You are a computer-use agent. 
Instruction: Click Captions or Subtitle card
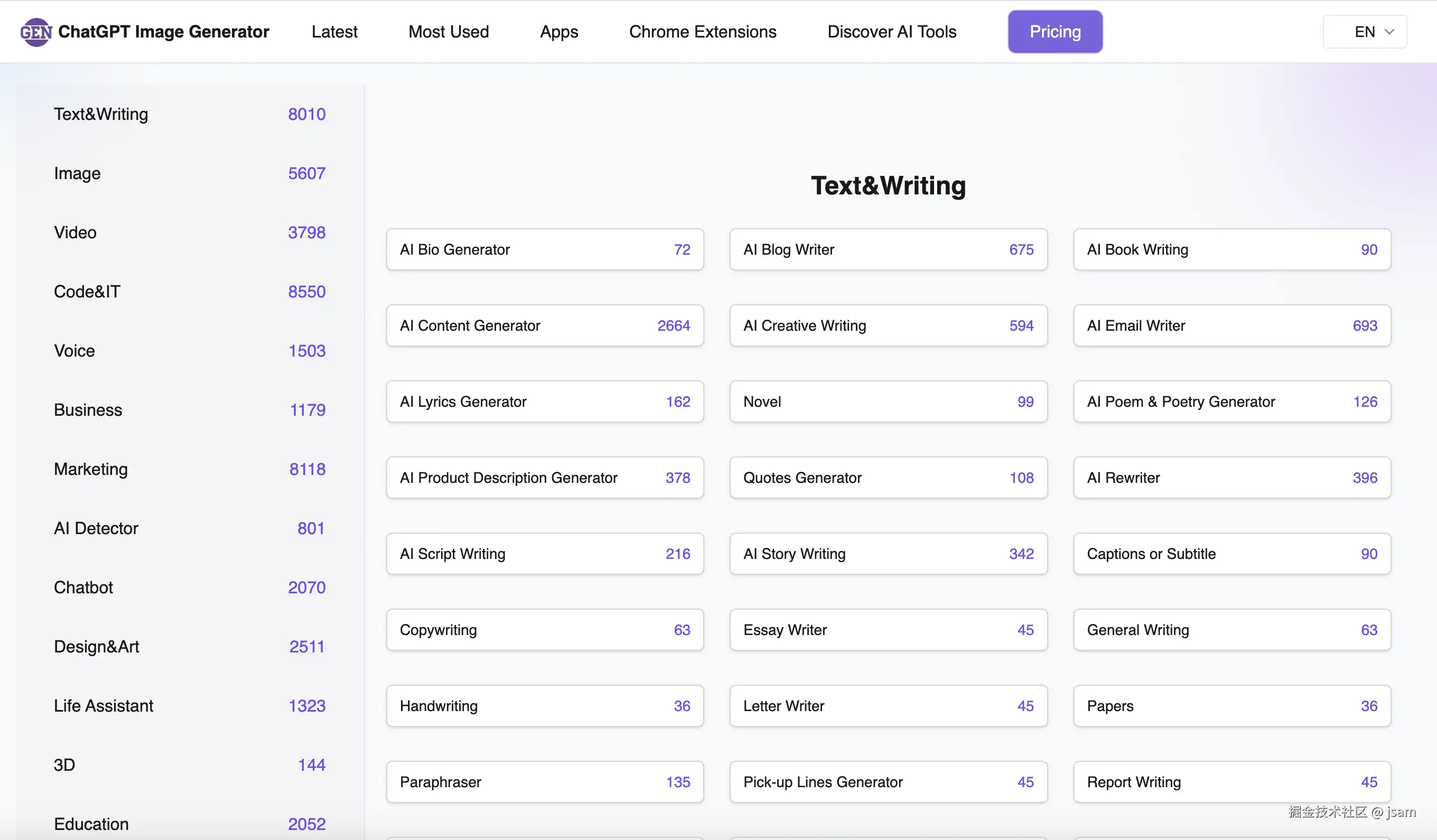tap(1231, 554)
